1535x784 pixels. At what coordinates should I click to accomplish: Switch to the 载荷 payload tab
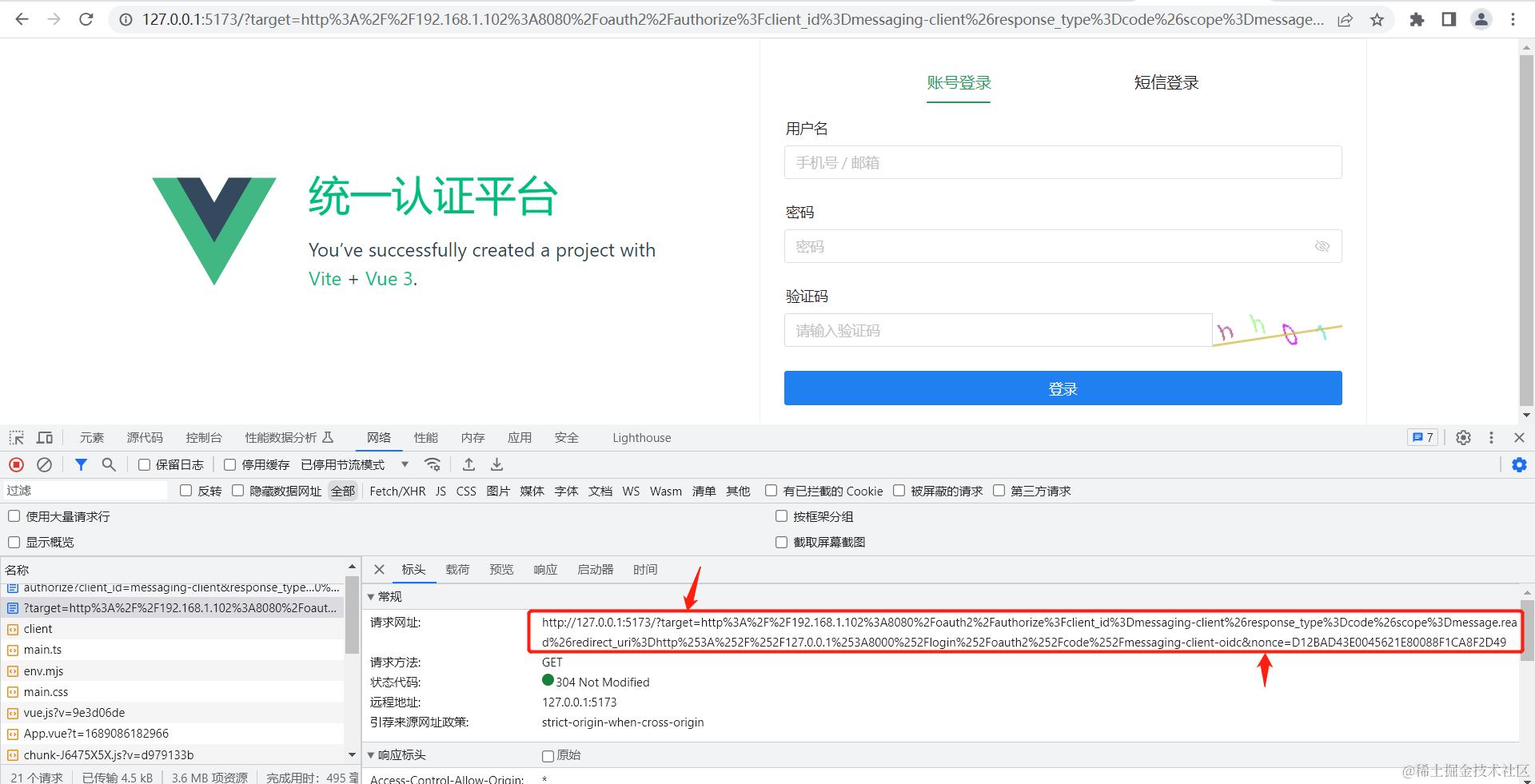[457, 569]
